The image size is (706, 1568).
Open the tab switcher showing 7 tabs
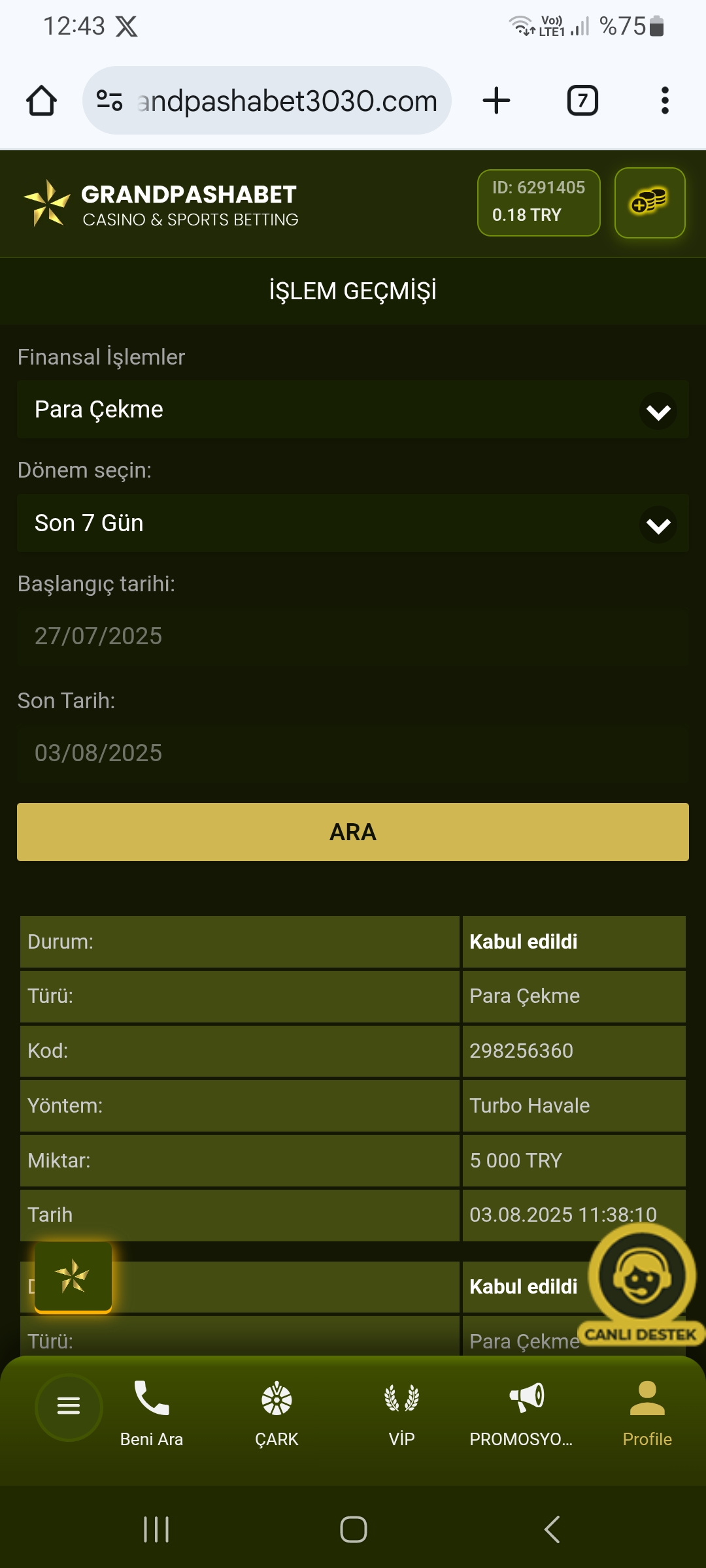582,101
